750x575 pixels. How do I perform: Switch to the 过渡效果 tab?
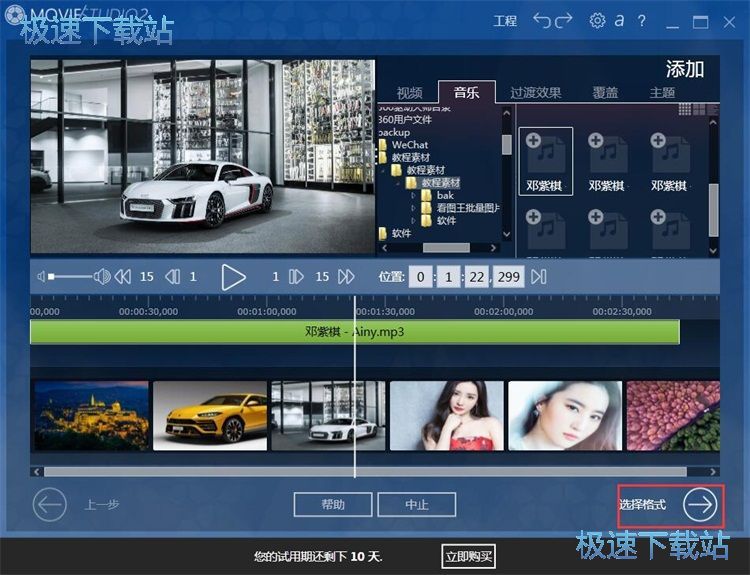pos(535,92)
